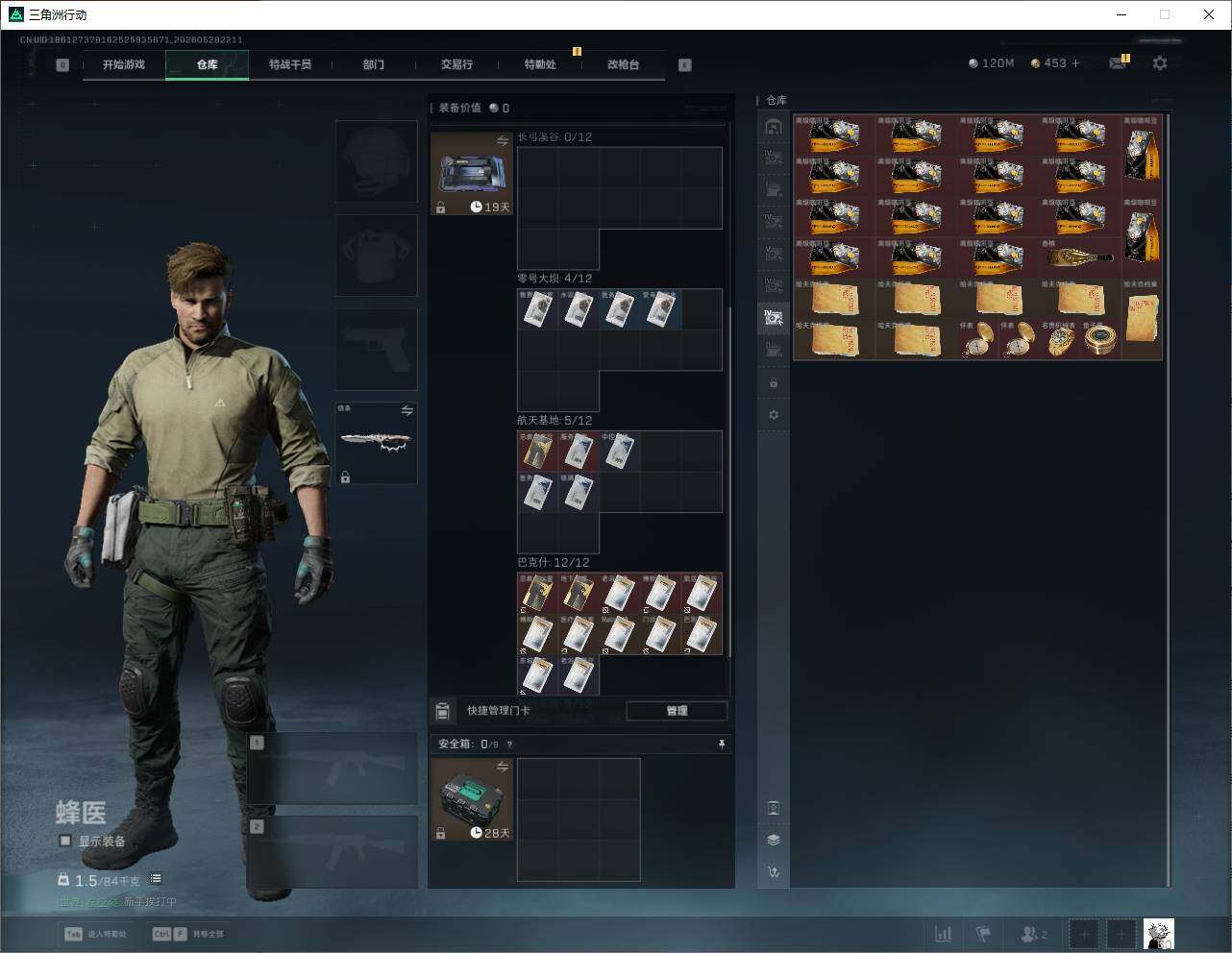Select the highlighted container icon in 仓库 sidebar
The width and height of the screenshot is (1232, 953).
tap(774, 318)
